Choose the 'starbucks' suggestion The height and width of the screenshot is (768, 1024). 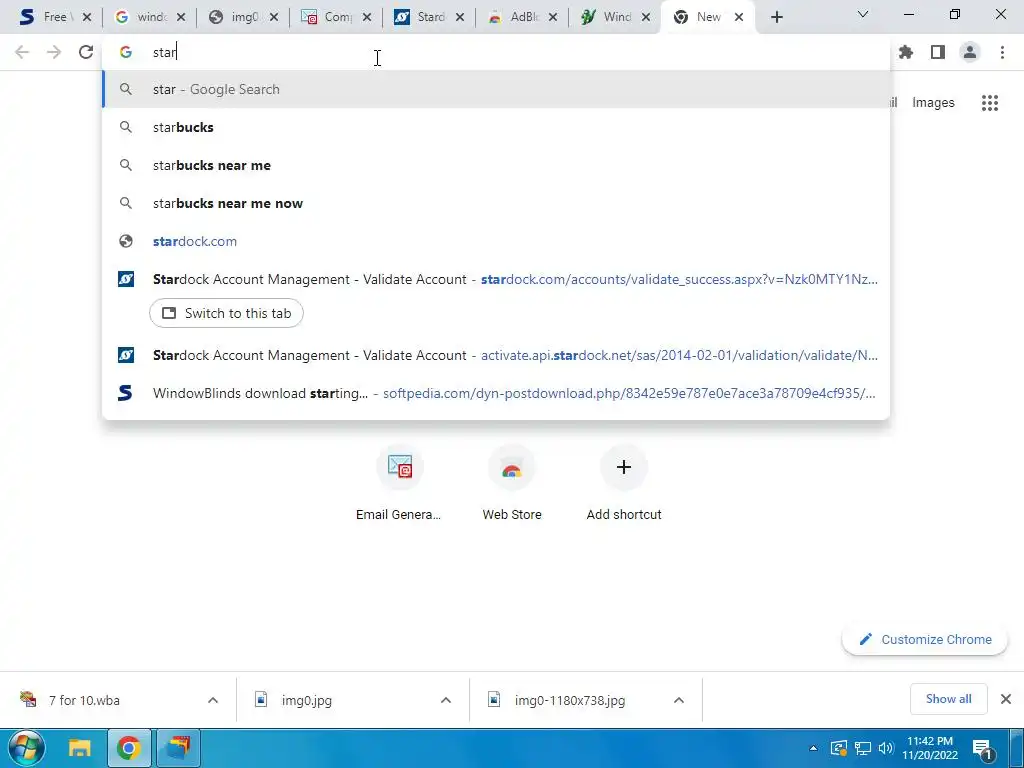[x=496, y=127]
